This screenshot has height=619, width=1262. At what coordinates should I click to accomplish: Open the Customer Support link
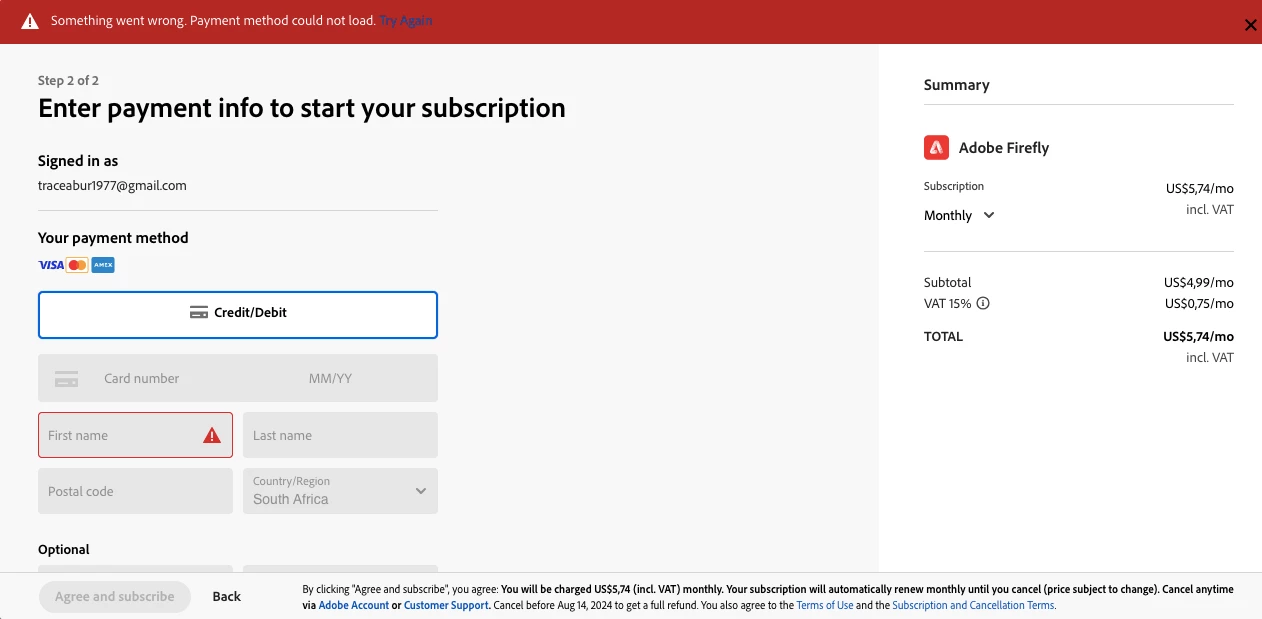446,605
